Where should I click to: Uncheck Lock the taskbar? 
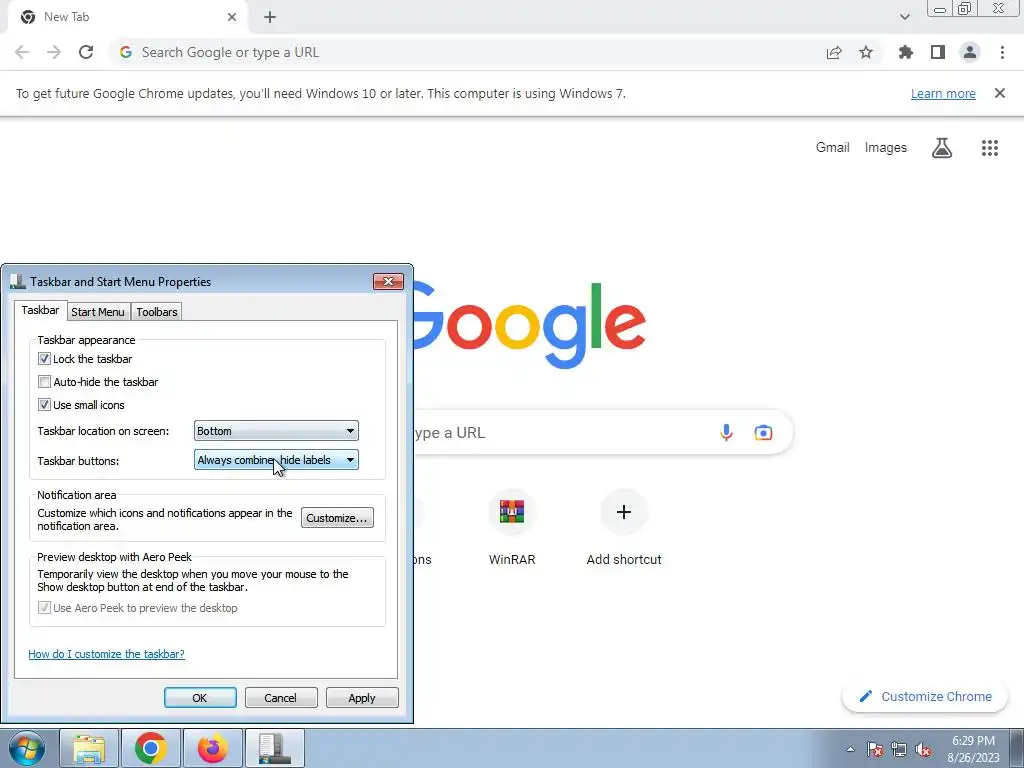[x=44, y=359]
